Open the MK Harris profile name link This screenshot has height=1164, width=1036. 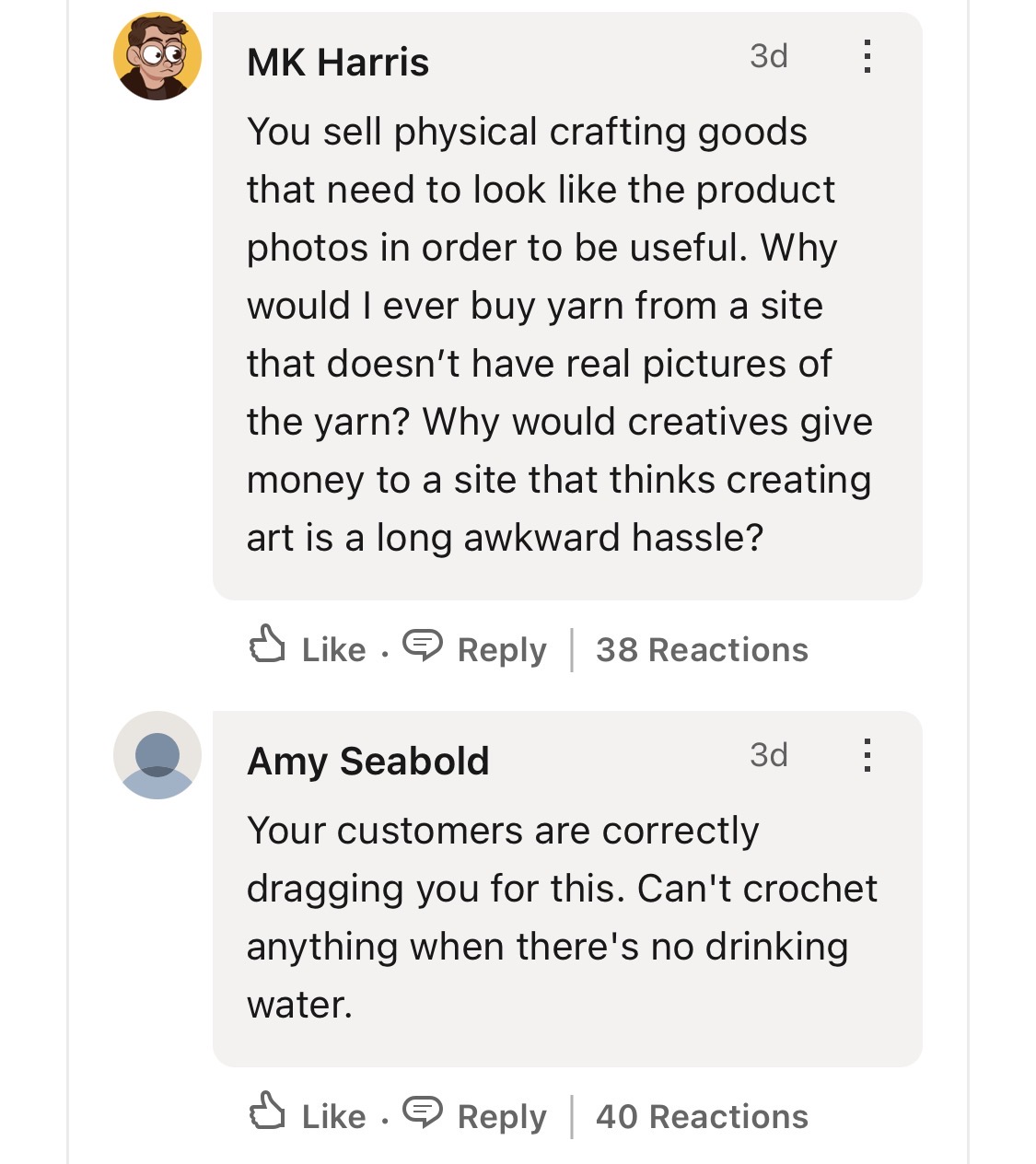(x=338, y=63)
